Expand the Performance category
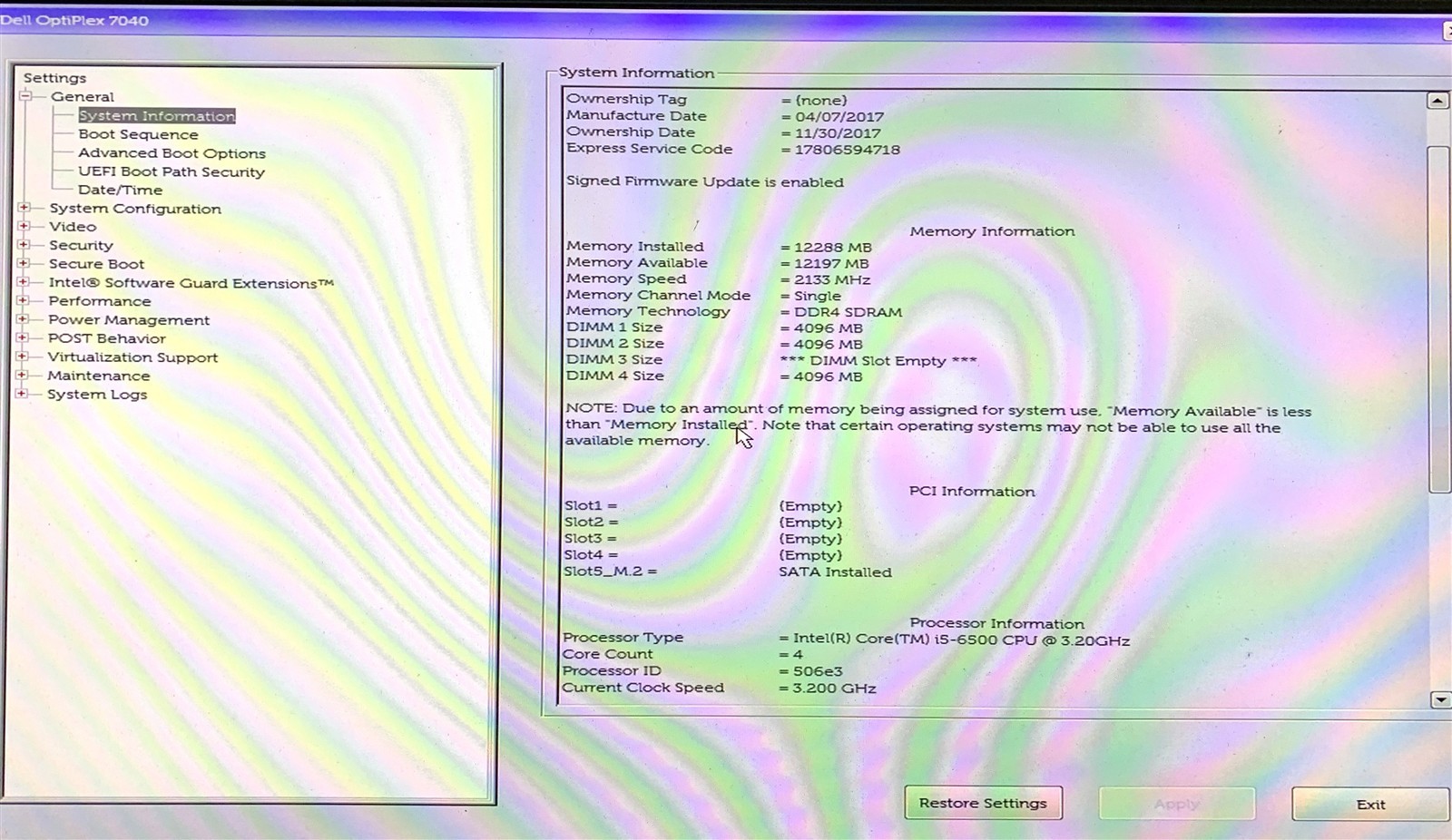Image resolution: width=1452 pixels, height=840 pixels. click(25, 301)
